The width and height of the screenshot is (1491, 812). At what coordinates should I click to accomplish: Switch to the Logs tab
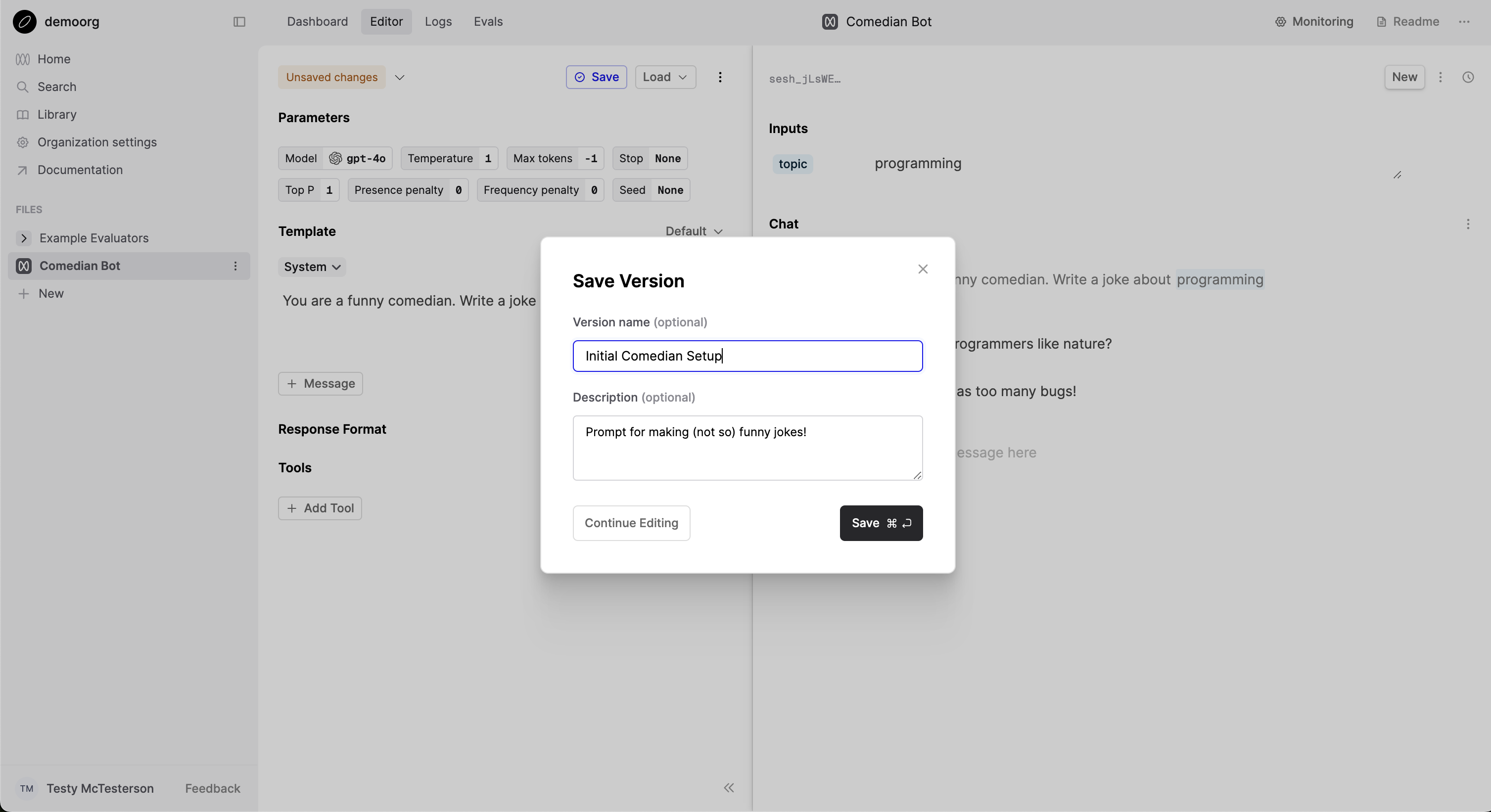coord(438,21)
